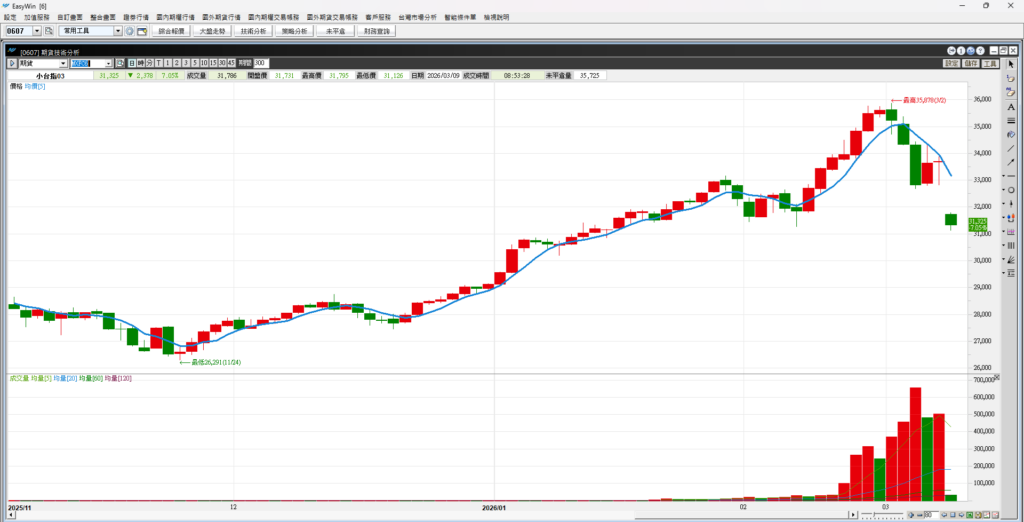
Task: Open the 證券行情 menu
Action: tap(134, 18)
